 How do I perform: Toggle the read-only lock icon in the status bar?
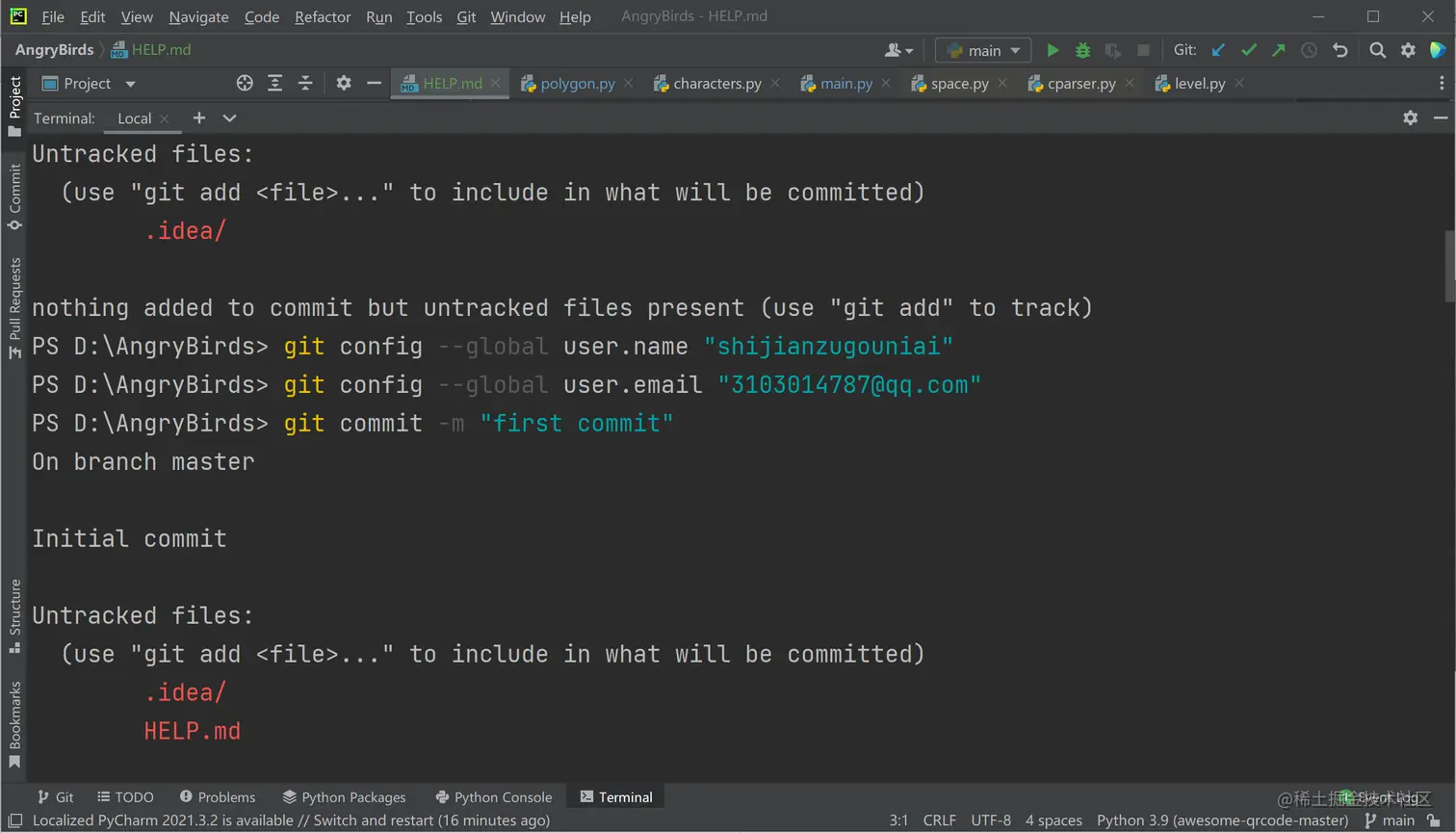pos(1434,820)
